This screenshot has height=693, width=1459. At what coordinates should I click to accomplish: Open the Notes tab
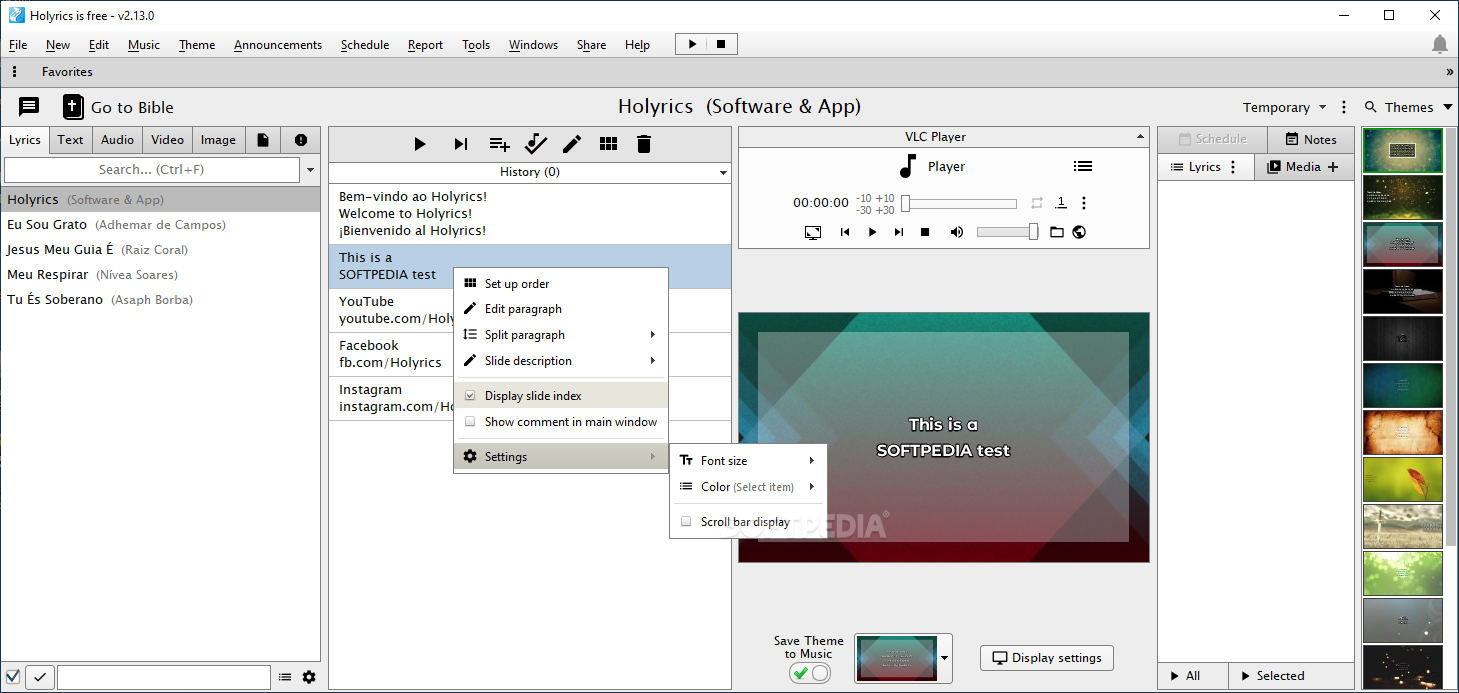(1311, 140)
